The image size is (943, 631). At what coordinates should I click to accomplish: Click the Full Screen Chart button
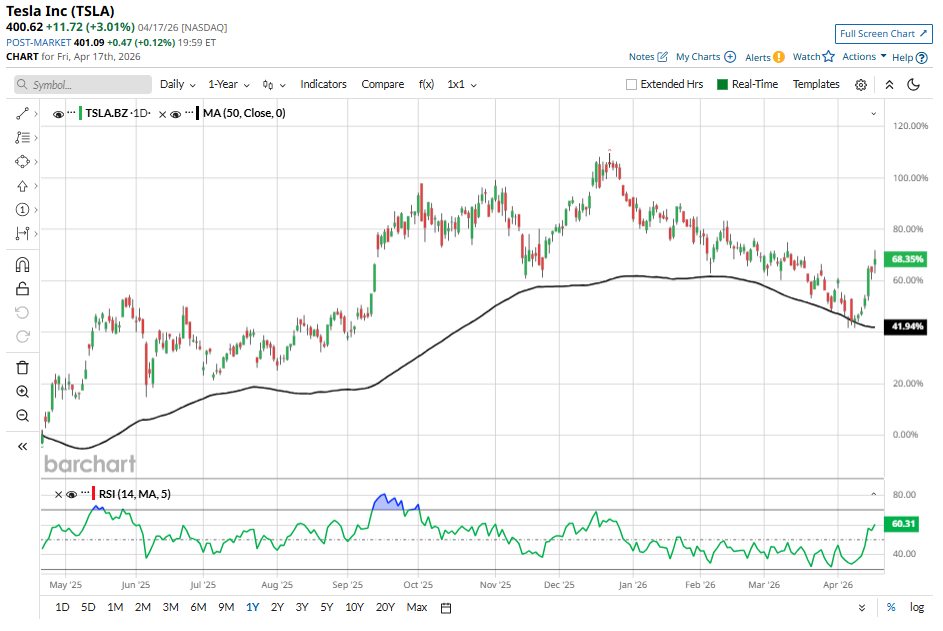pos(883,34)
